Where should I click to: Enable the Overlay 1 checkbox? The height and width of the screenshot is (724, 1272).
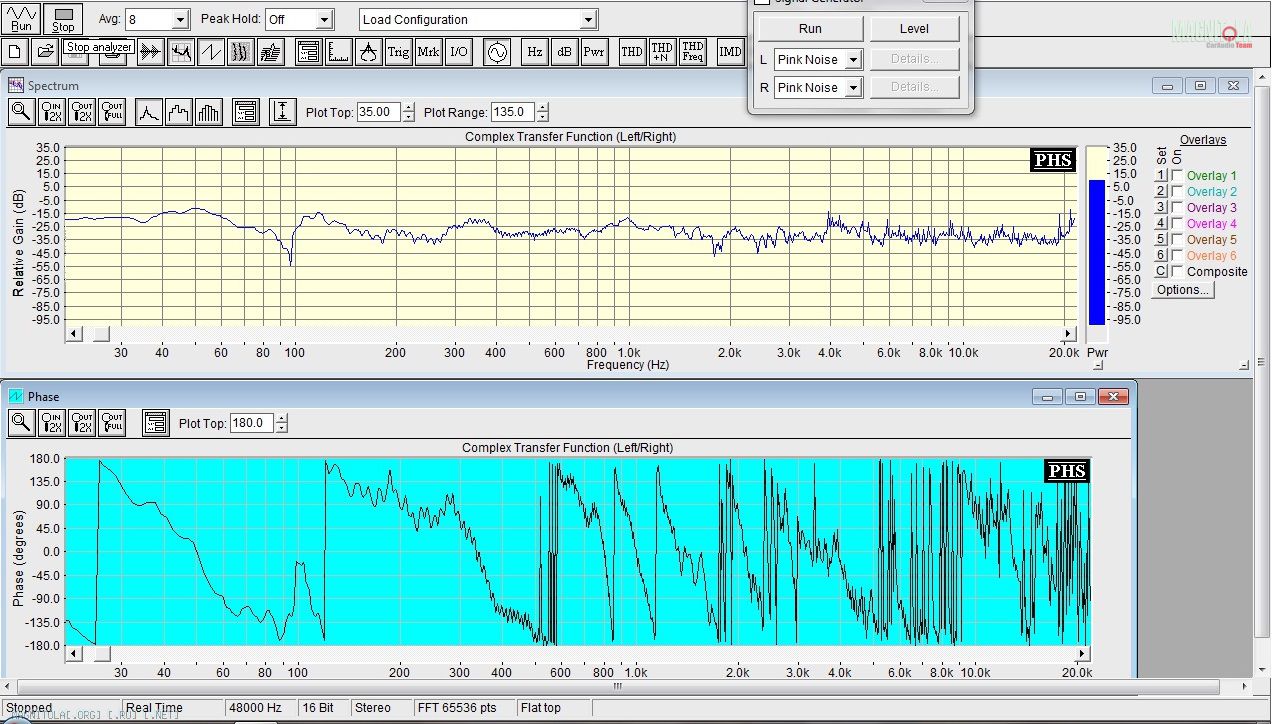[x=1178, y=176]
